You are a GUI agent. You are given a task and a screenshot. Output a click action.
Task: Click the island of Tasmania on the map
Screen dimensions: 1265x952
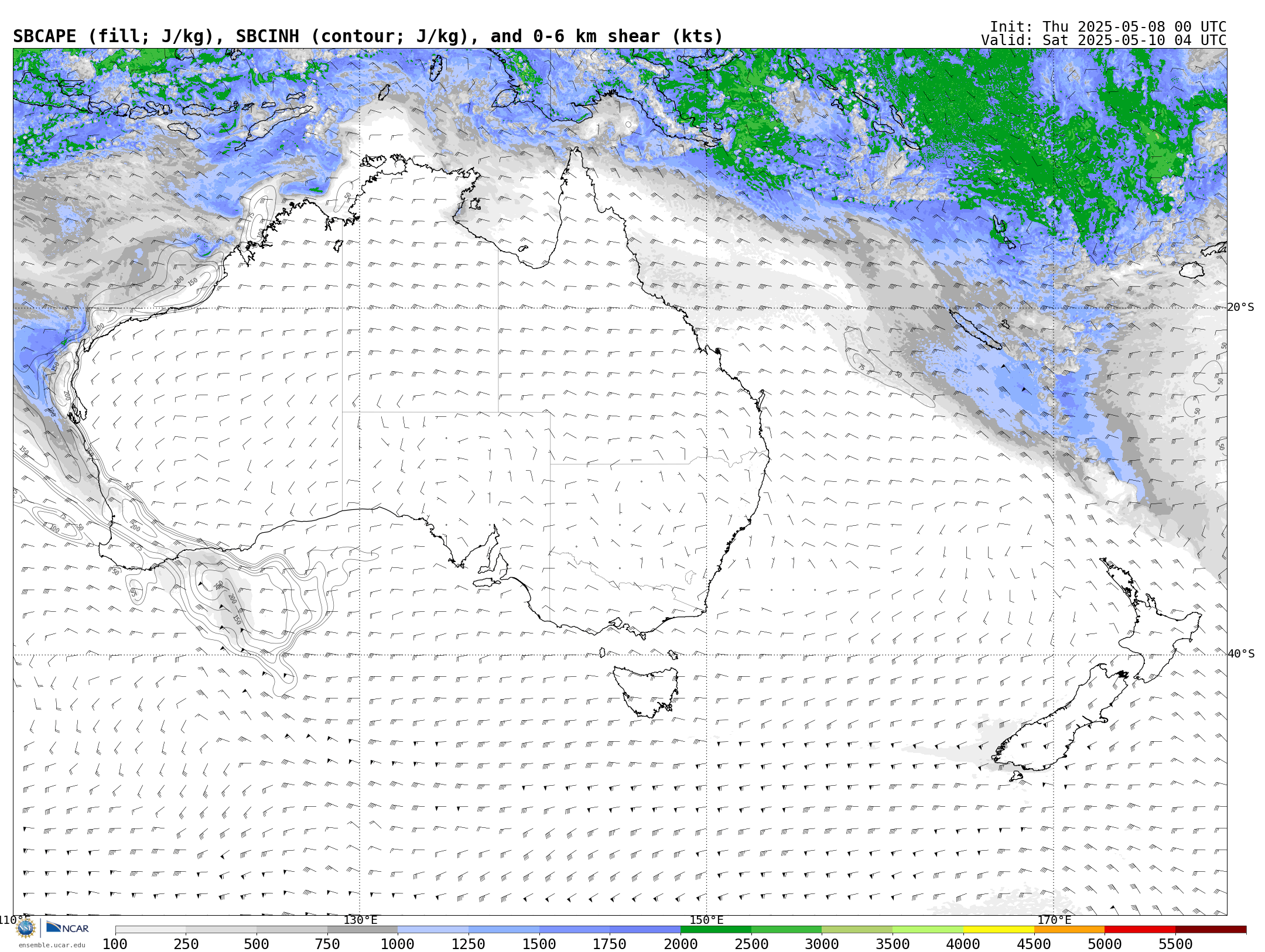pos(647,691)
